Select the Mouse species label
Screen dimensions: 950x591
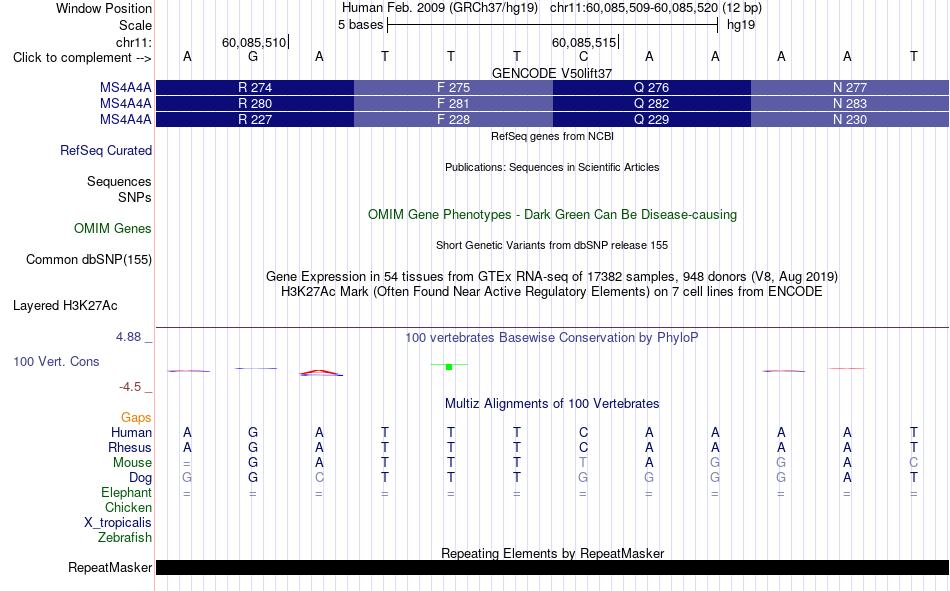132,462
